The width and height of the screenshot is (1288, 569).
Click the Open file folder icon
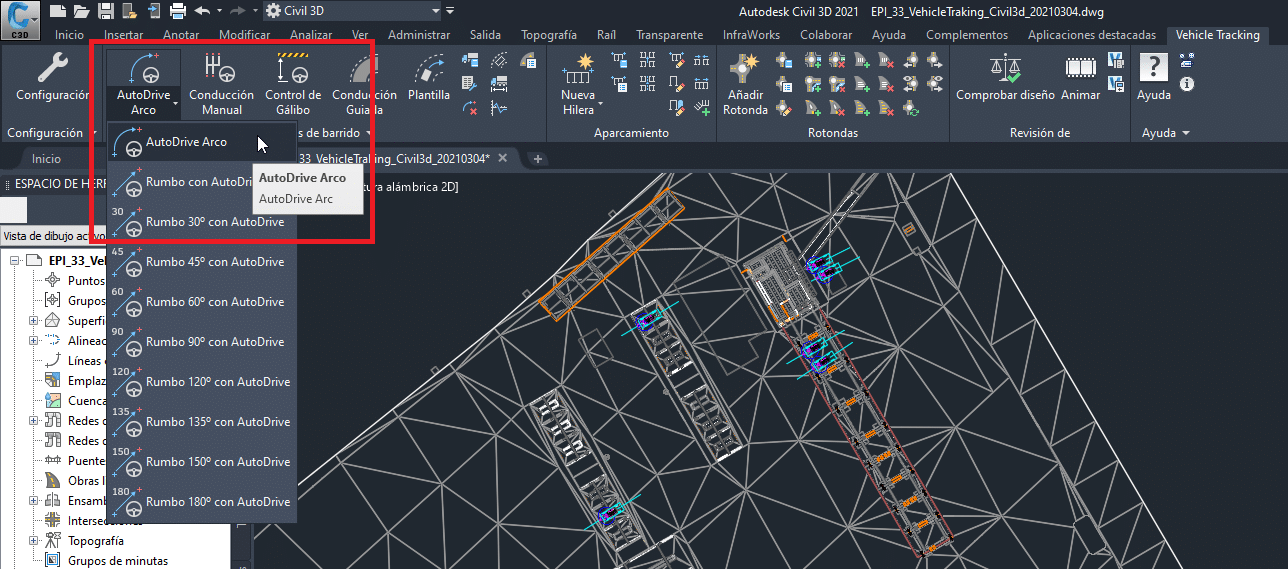pos(82,11)
